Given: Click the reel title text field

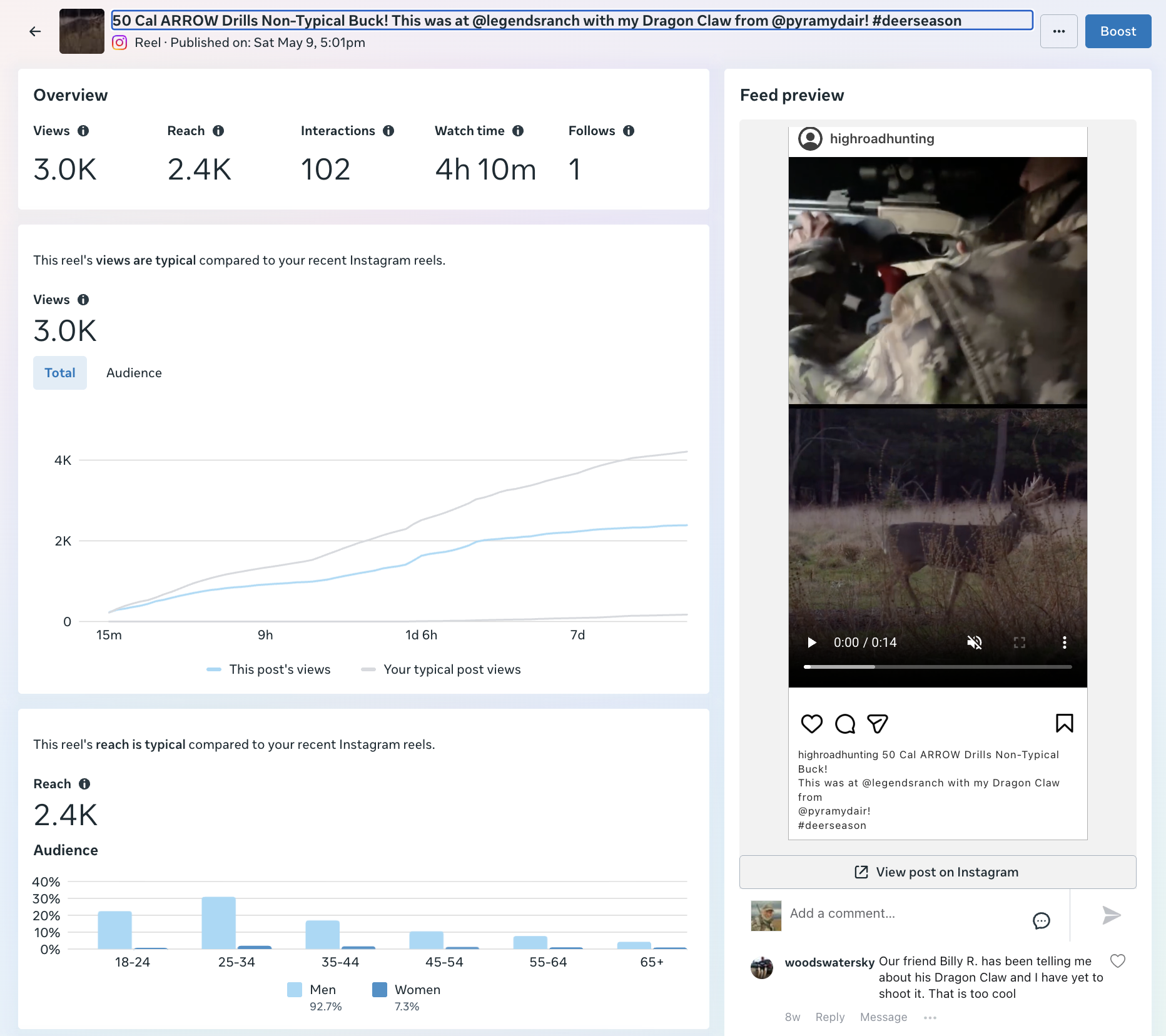Looking at the screenshot, I should 572,20.
